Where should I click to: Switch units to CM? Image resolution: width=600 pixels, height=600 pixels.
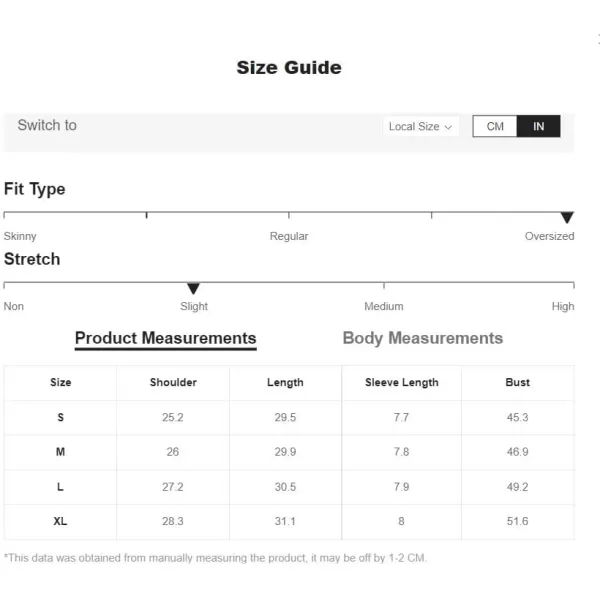click(495, 127)
